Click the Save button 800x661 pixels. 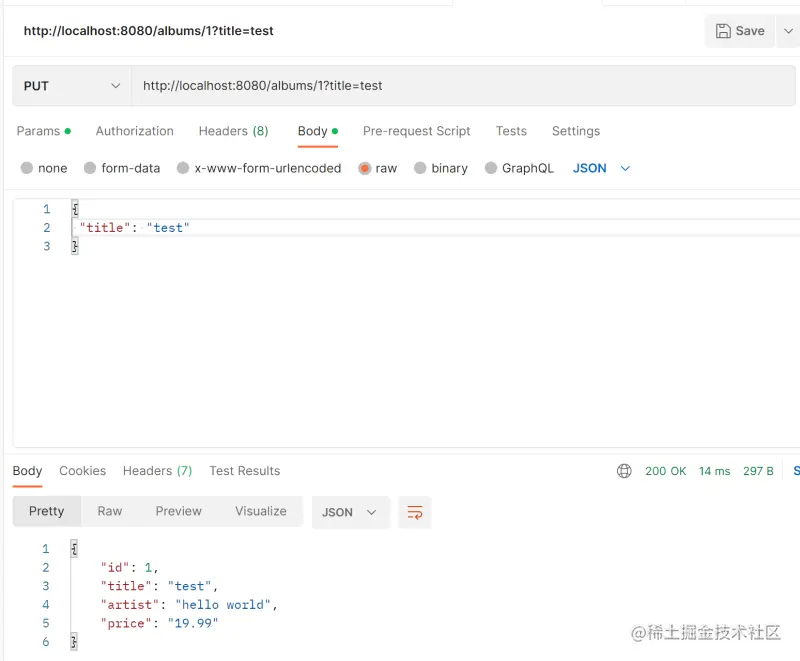pyautogui.click(x=739, y=31)
